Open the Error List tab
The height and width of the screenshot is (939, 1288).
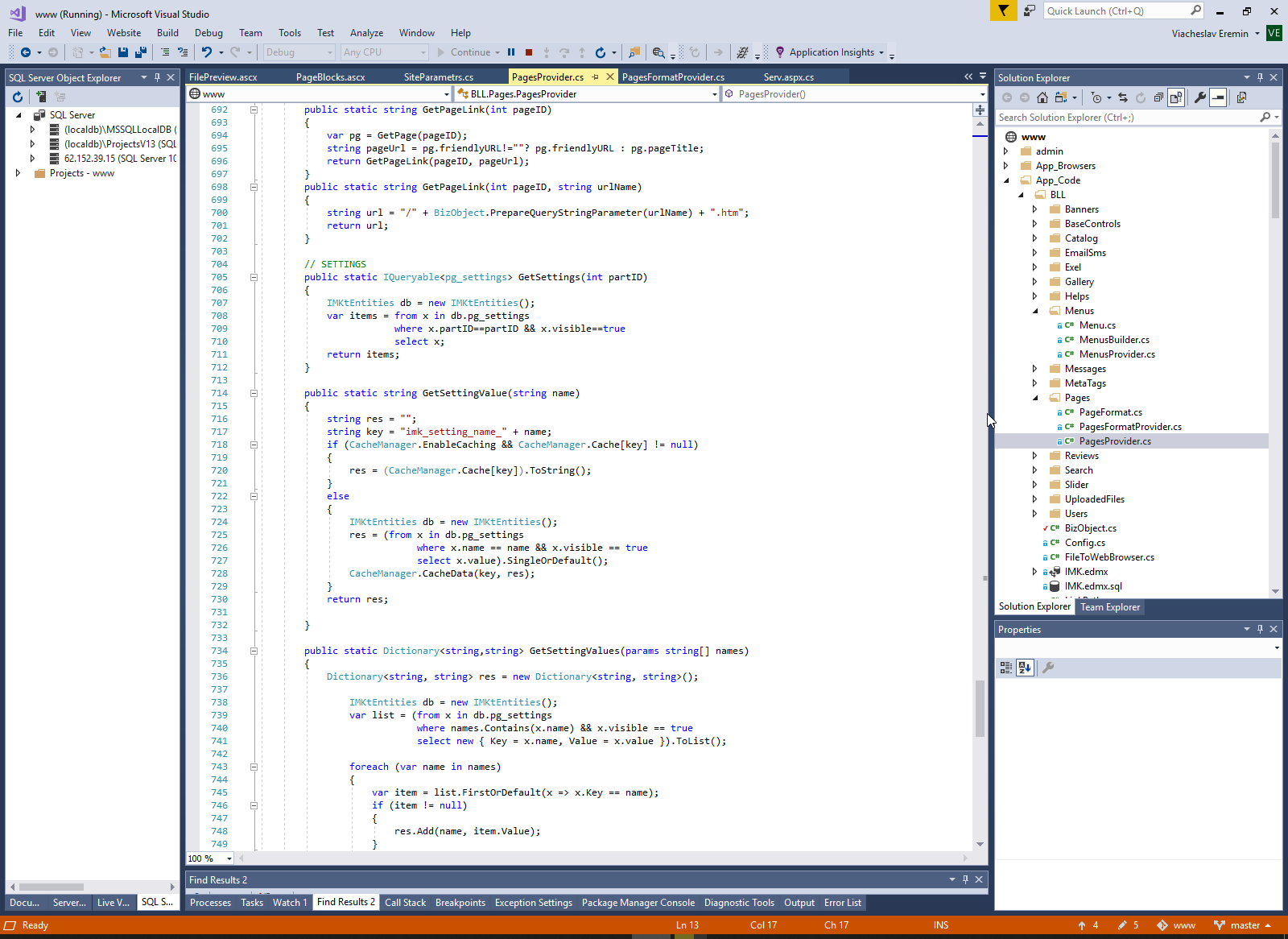point(842,903)
